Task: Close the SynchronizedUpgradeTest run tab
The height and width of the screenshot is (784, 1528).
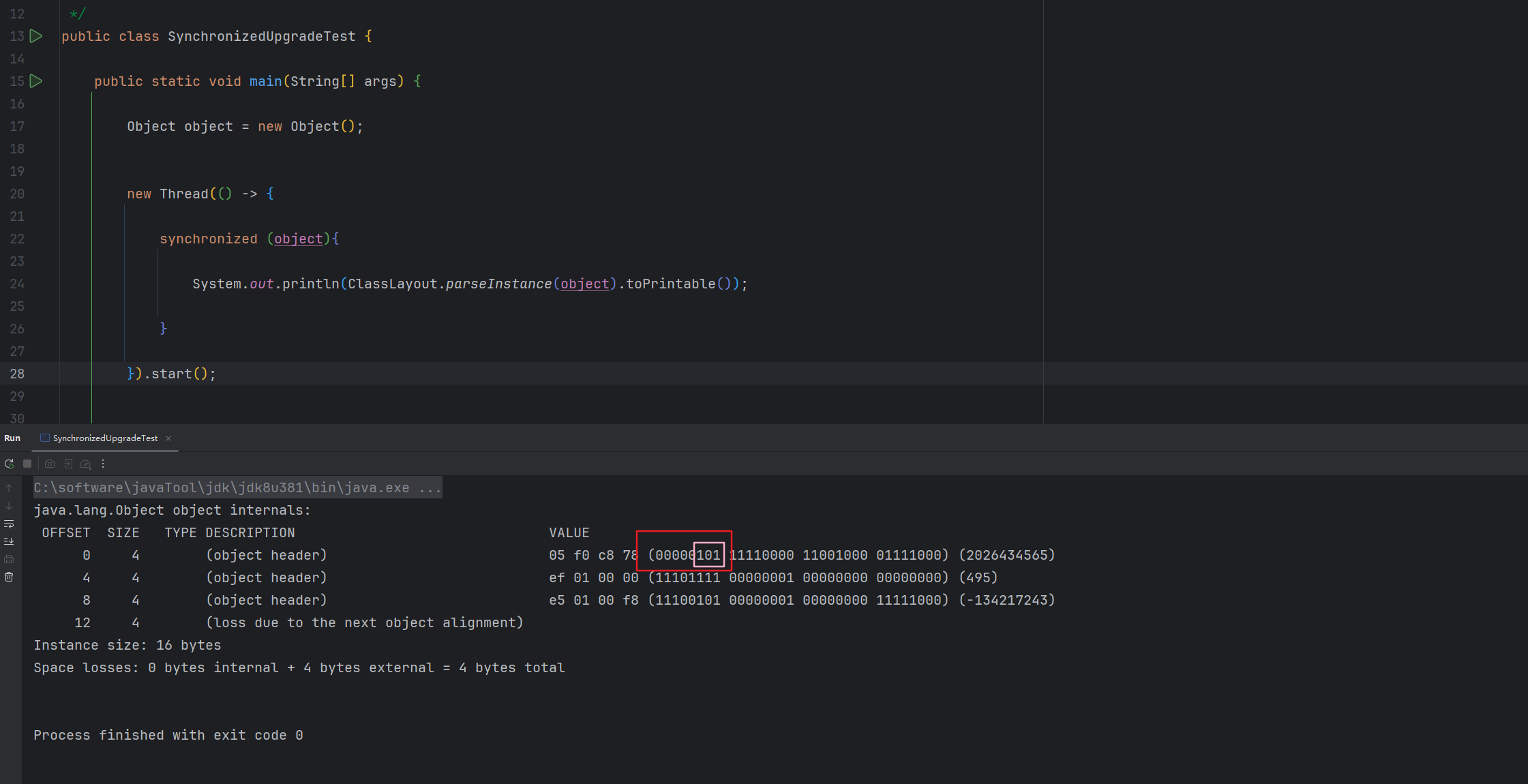Action: click(x=168, y=438)
